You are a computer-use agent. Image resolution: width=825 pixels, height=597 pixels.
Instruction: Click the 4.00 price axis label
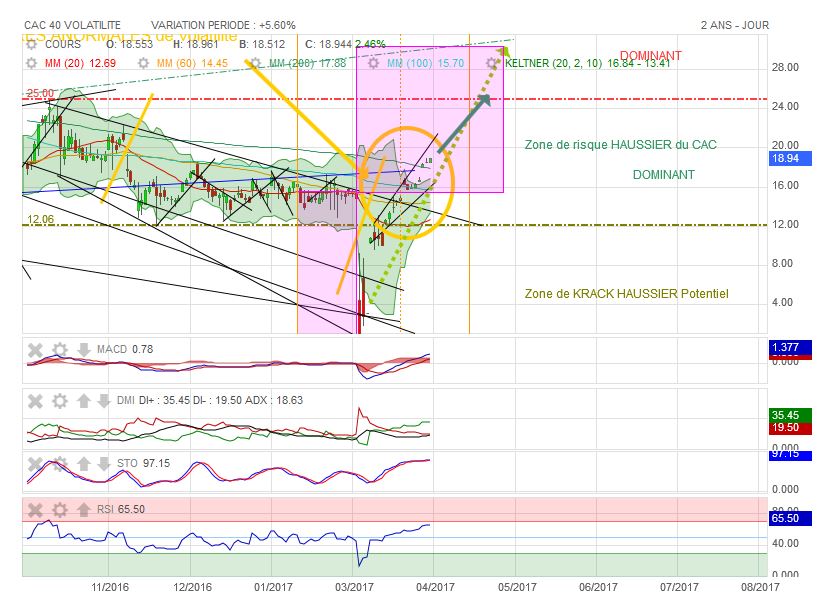[x=782, y=302]
